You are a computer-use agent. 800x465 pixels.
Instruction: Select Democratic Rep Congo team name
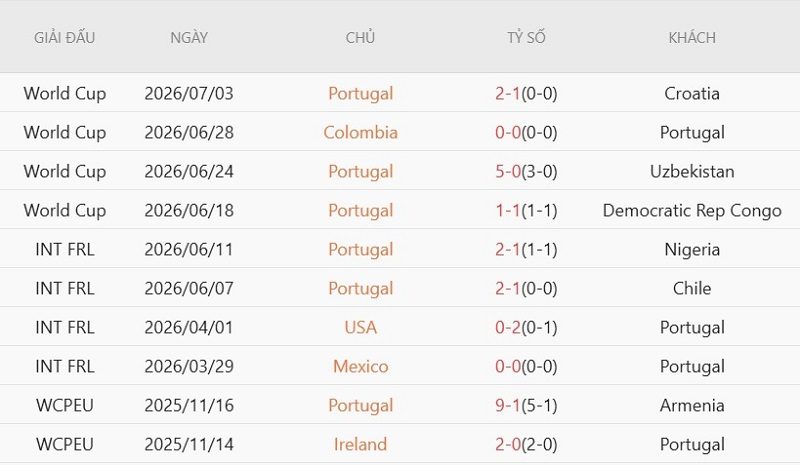692,210
